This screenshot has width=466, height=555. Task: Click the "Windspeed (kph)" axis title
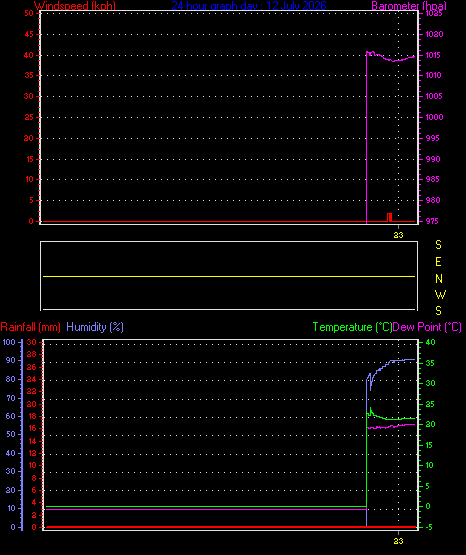[75, 6]
